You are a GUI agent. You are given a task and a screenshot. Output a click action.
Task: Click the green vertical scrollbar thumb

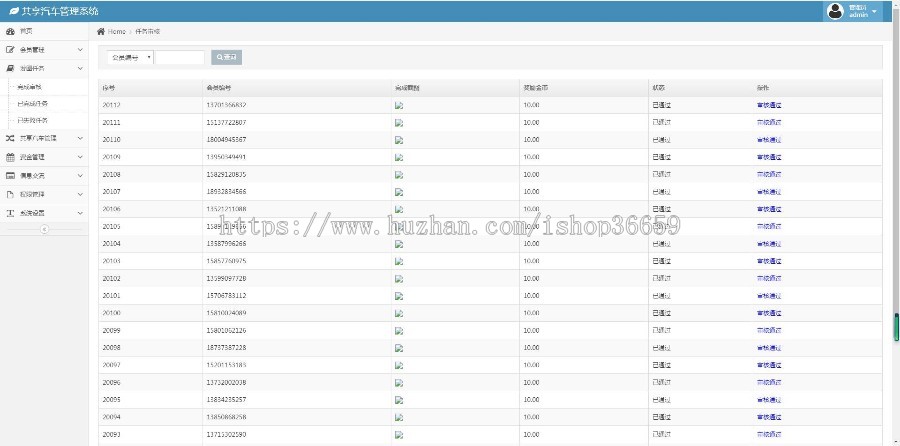tap(896, 327)
